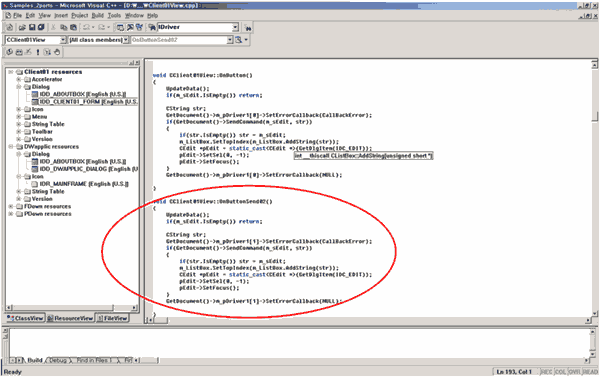Select IDD_CLIENT01_FORM dialog resource

pos(85,101)
